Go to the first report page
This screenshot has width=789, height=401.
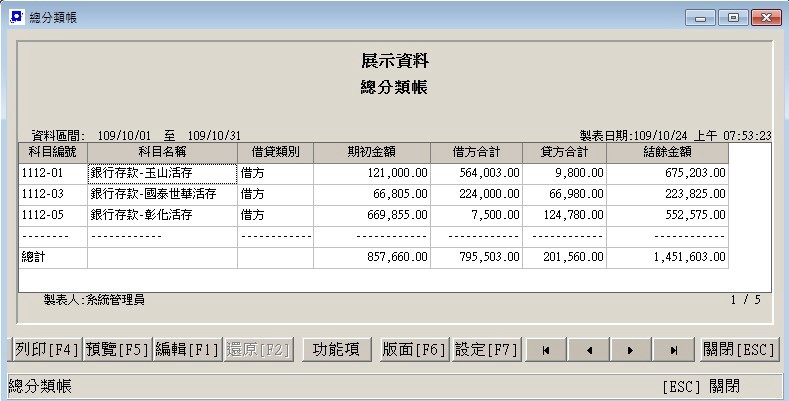pyautogui.click(x=546, y=350)
